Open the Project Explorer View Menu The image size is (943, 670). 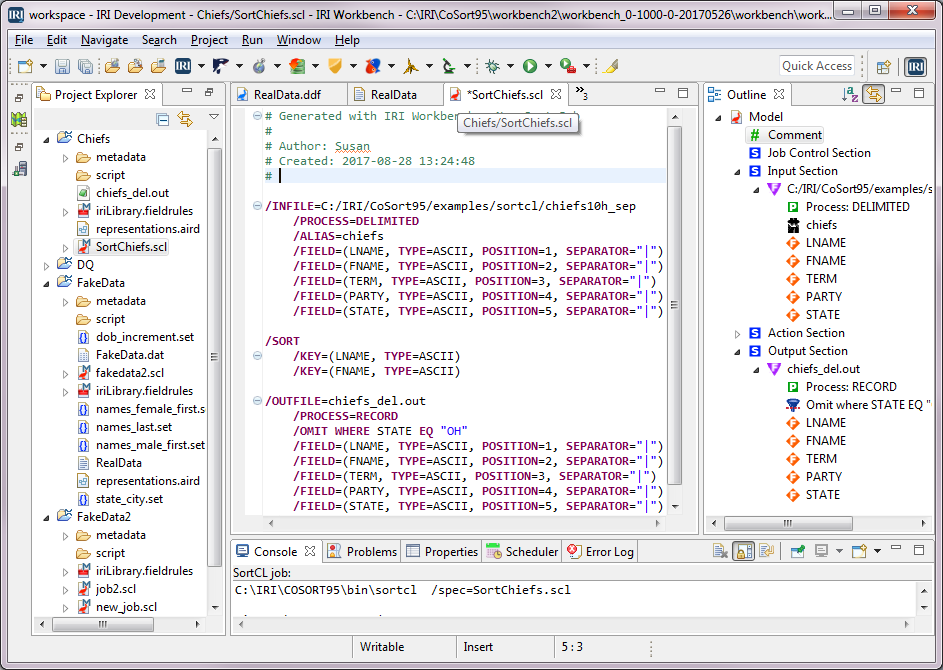(213, 117)
